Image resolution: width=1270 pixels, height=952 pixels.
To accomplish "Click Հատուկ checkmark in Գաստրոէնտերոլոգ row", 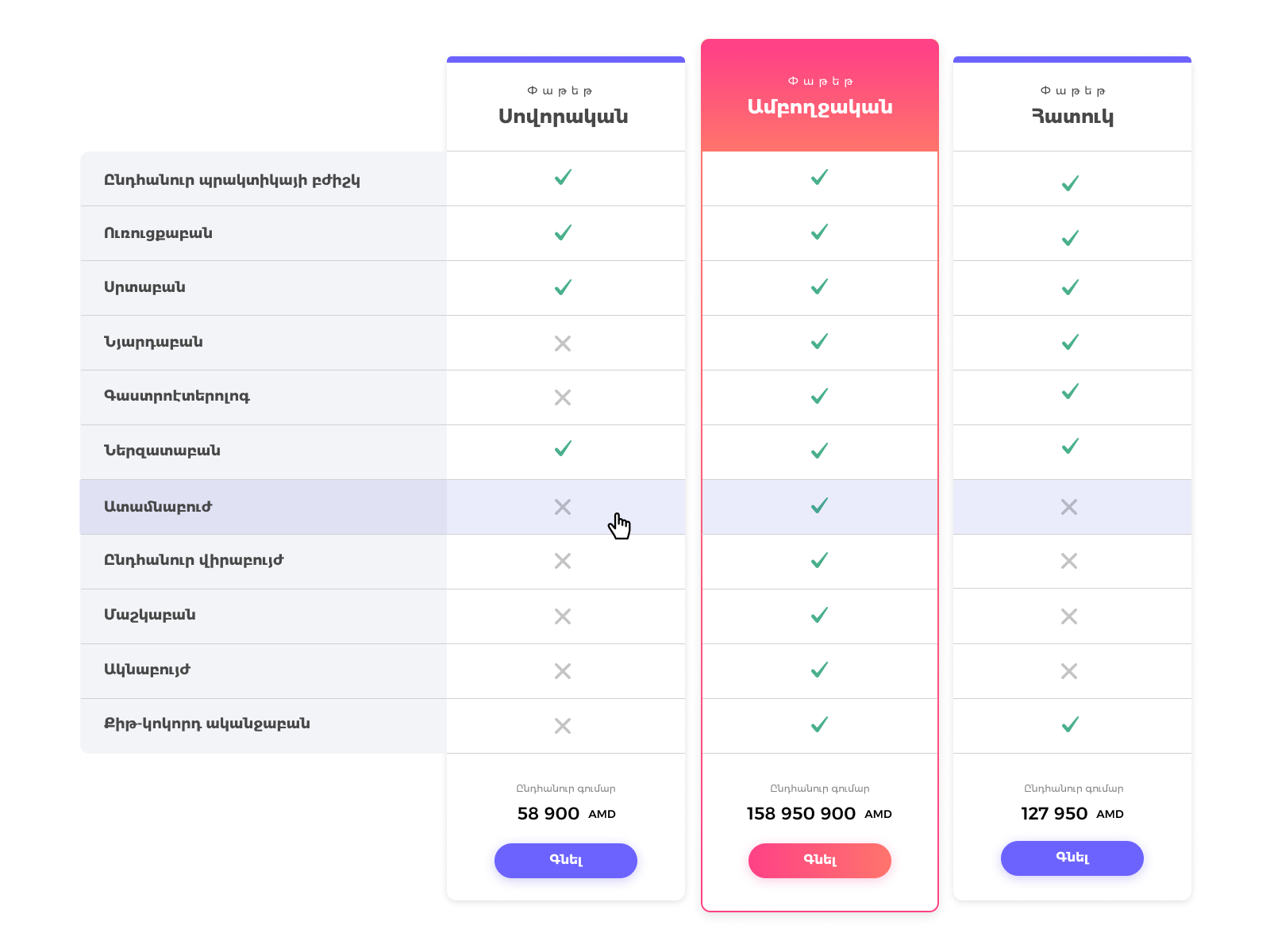I will 1070,391.
